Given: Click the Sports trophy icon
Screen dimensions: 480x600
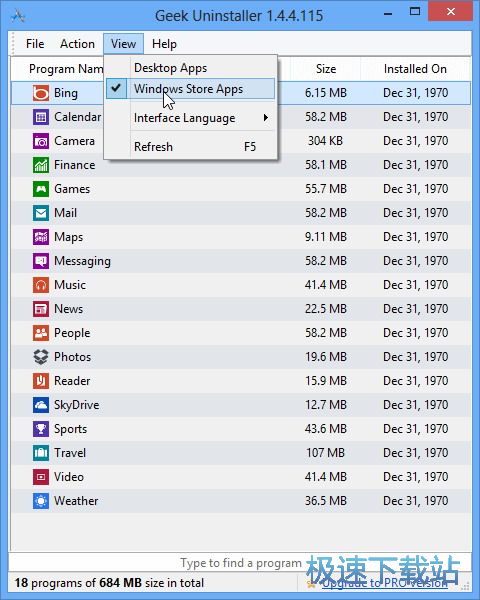Looking at the screenshot, I should point(41,429).
